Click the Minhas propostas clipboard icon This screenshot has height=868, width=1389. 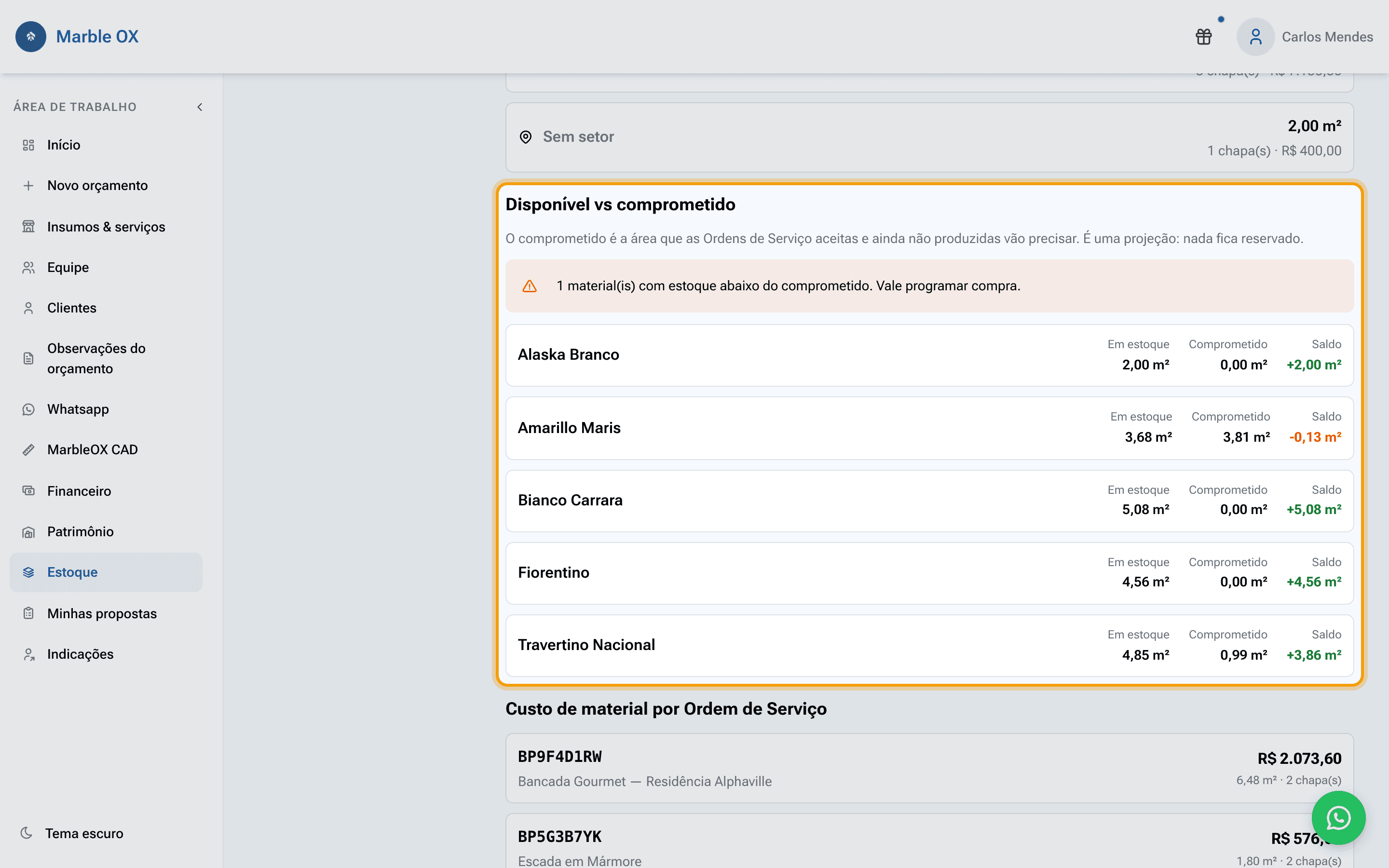click(28, 614)
